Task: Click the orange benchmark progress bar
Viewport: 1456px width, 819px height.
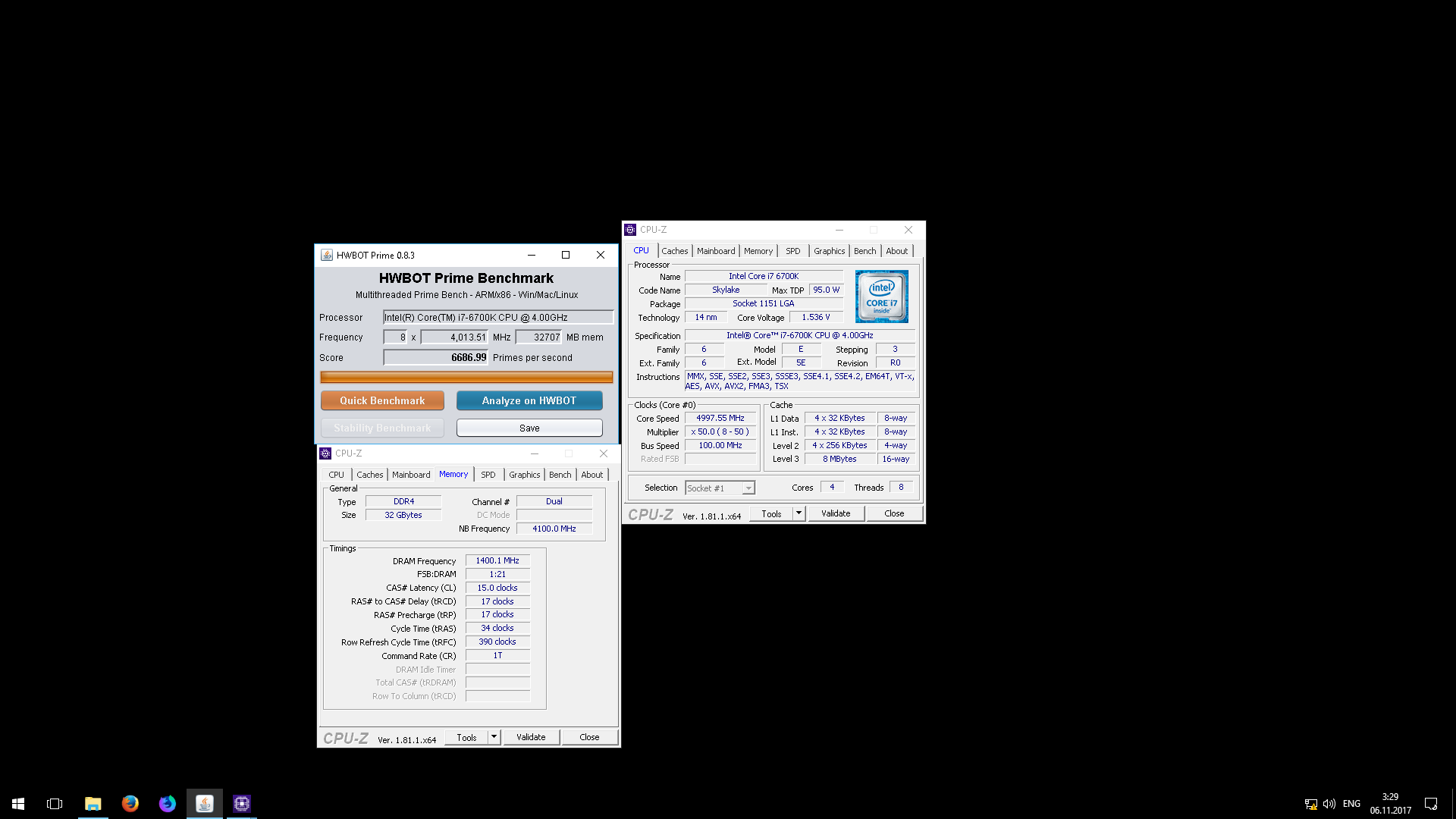Action: click(466, 377)
